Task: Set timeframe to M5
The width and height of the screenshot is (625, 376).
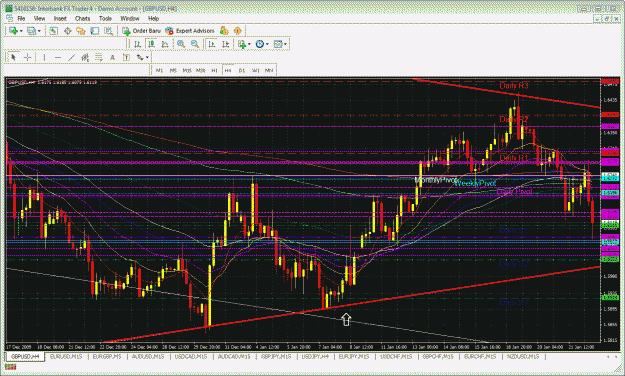Action: (173, 71)
